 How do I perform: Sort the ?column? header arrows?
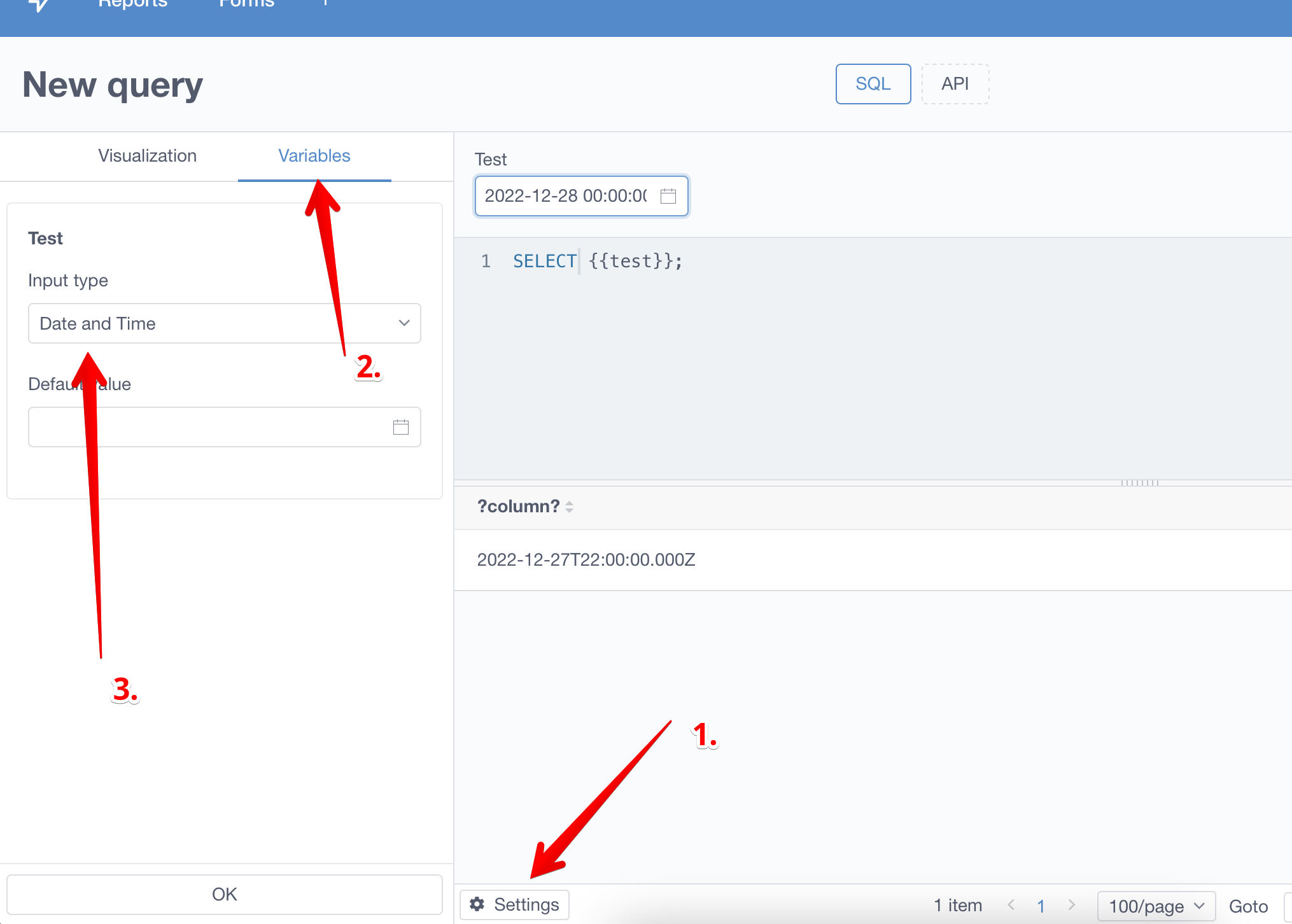[x=570, y=507]
